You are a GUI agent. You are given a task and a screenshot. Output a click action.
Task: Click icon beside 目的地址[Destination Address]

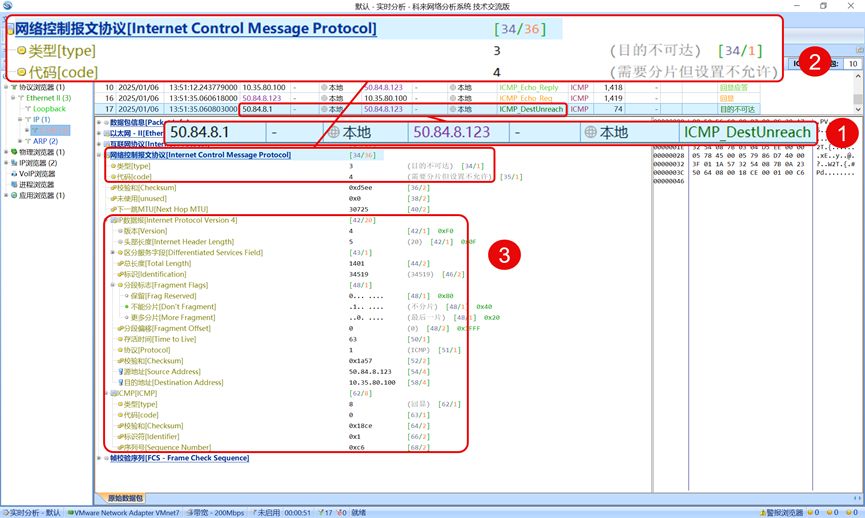[120, 383]
